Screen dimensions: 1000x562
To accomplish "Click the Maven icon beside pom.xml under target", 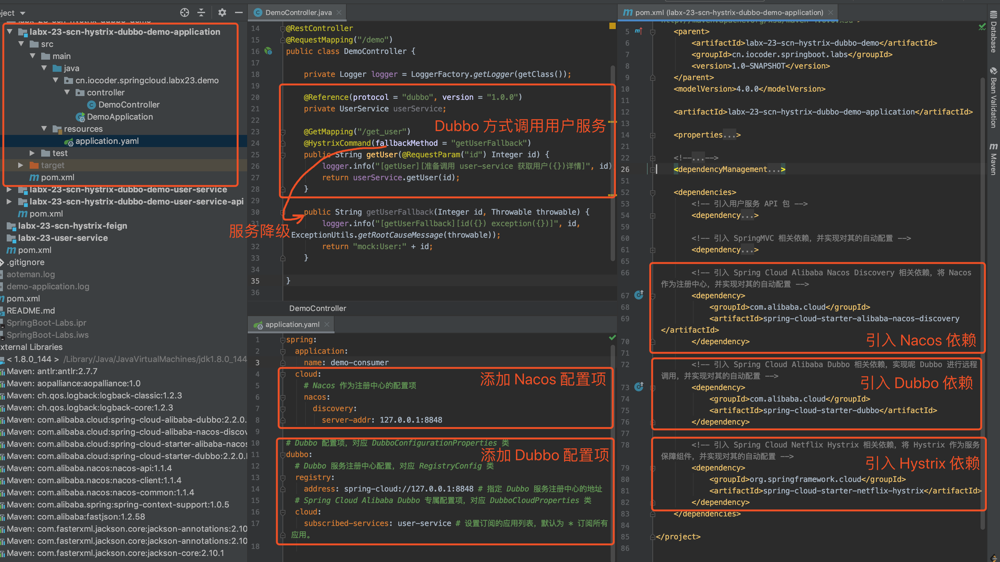I will [34, 177].
